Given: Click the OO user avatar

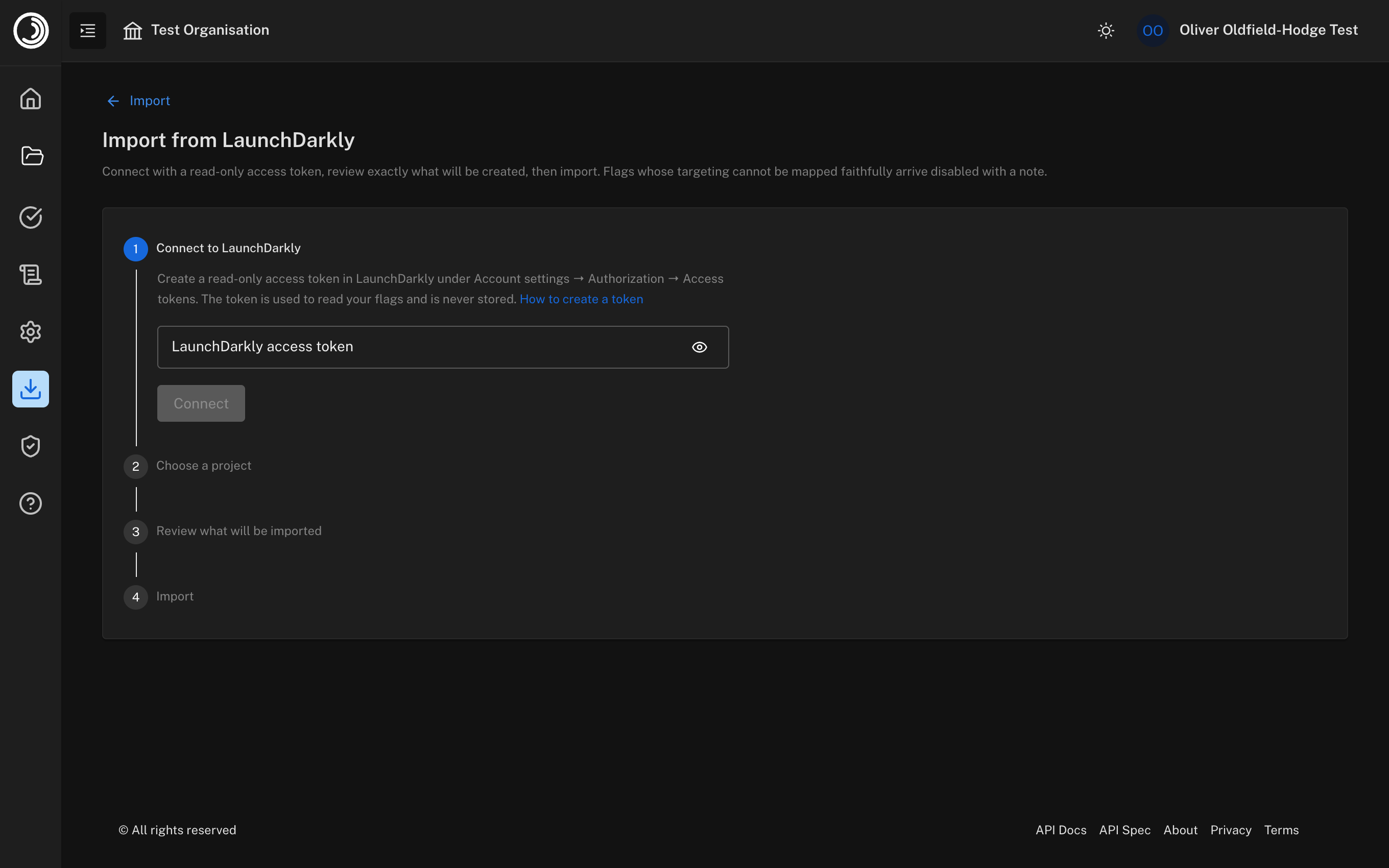Looking at the screenshot, I should point(1153,31).
